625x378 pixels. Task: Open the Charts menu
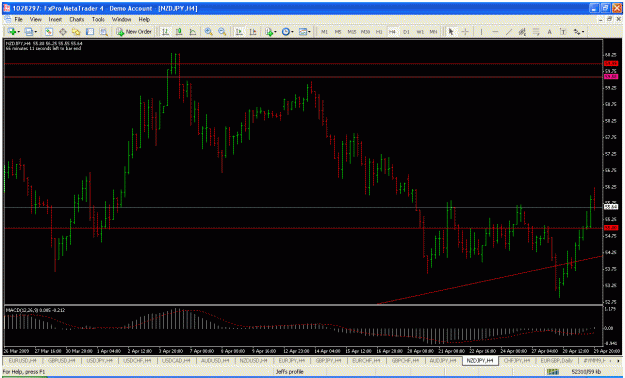tap(77, 19)
